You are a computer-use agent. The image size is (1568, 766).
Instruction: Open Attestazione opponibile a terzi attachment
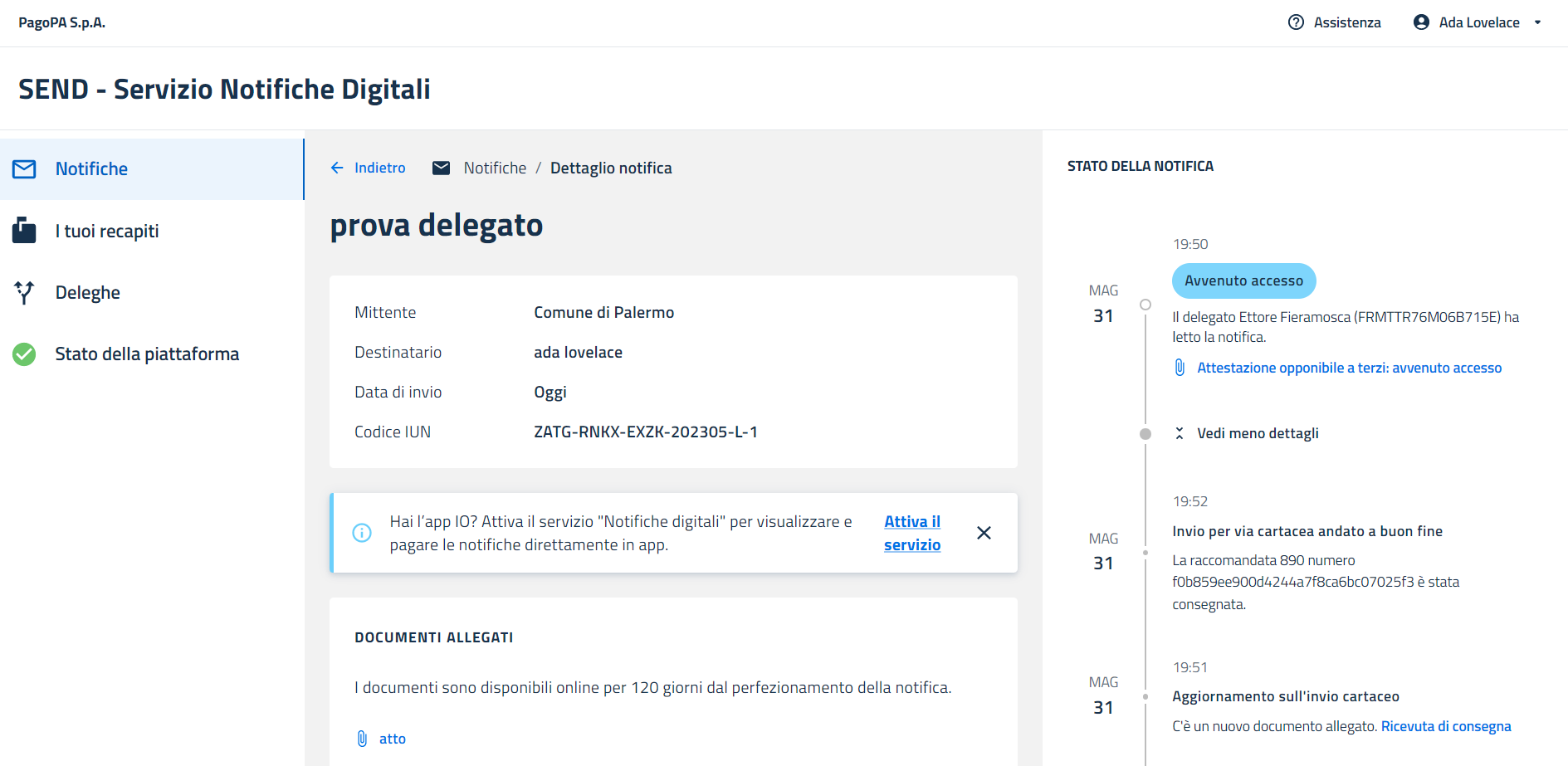point(1349,368)
